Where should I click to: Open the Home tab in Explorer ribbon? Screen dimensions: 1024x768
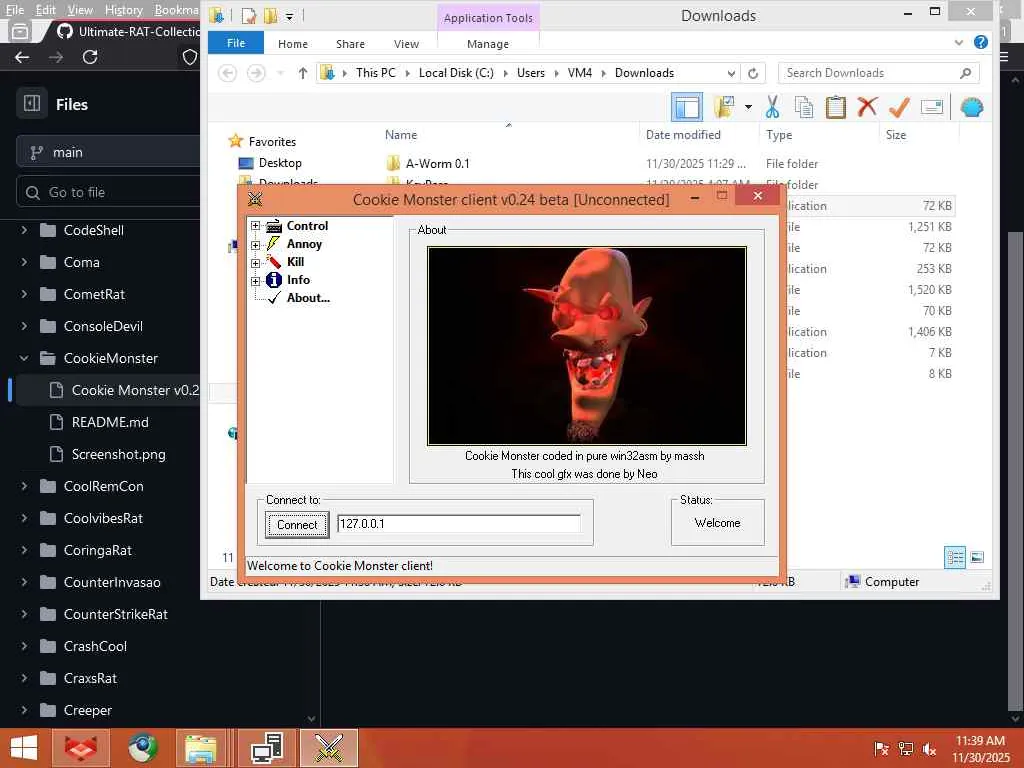[x=293, y=44]
